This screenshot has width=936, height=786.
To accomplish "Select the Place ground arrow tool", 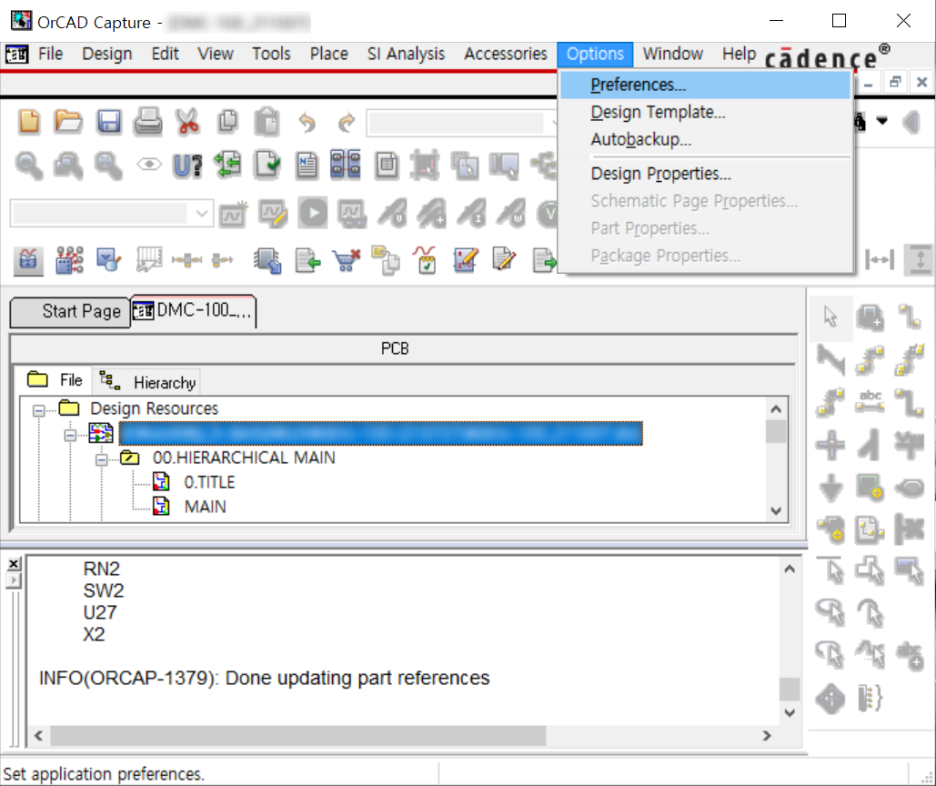I will [x=830, y=488].
